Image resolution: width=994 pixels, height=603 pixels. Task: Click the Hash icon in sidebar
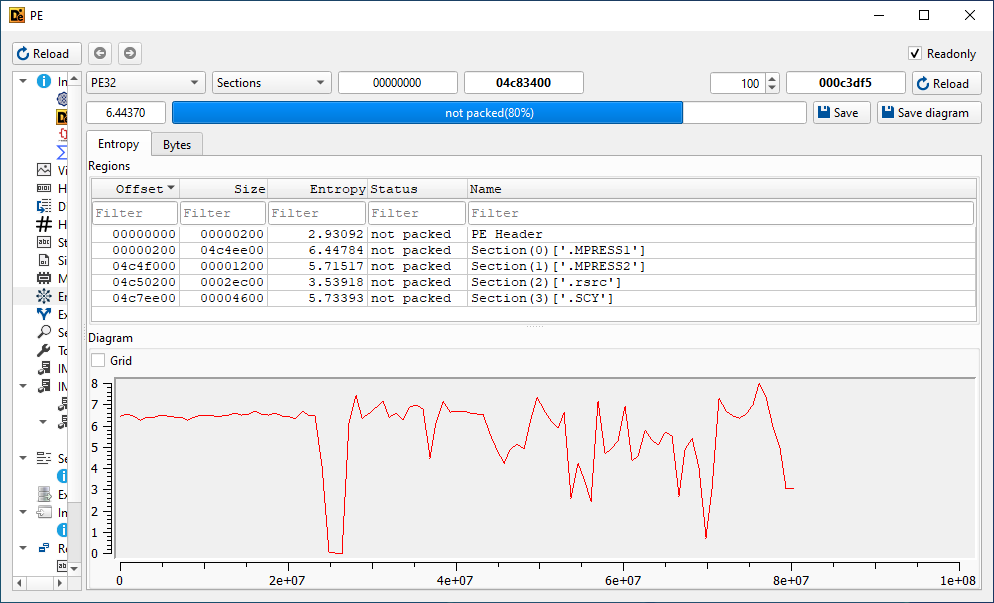coord(44,224)
